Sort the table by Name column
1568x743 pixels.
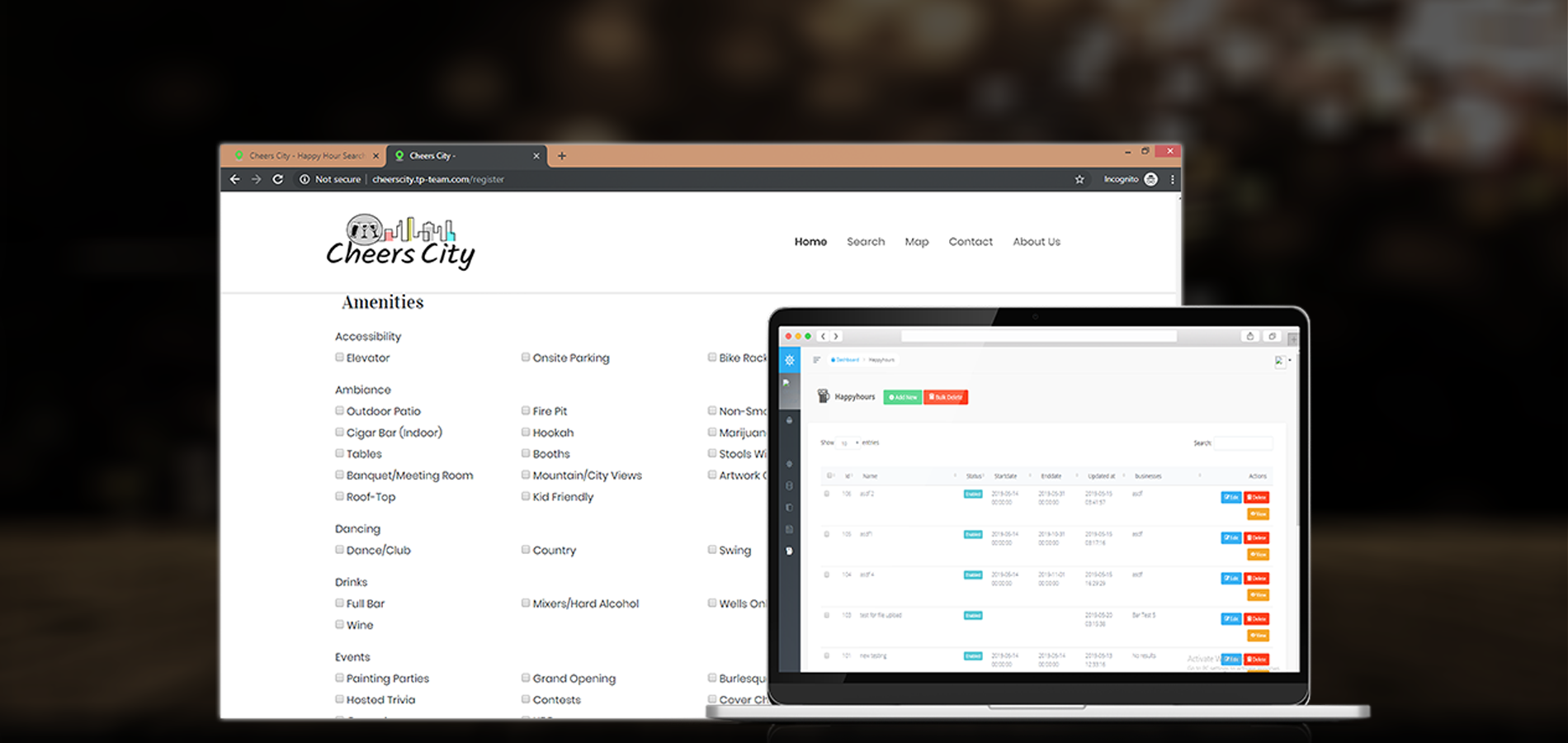tap(871, 476)
